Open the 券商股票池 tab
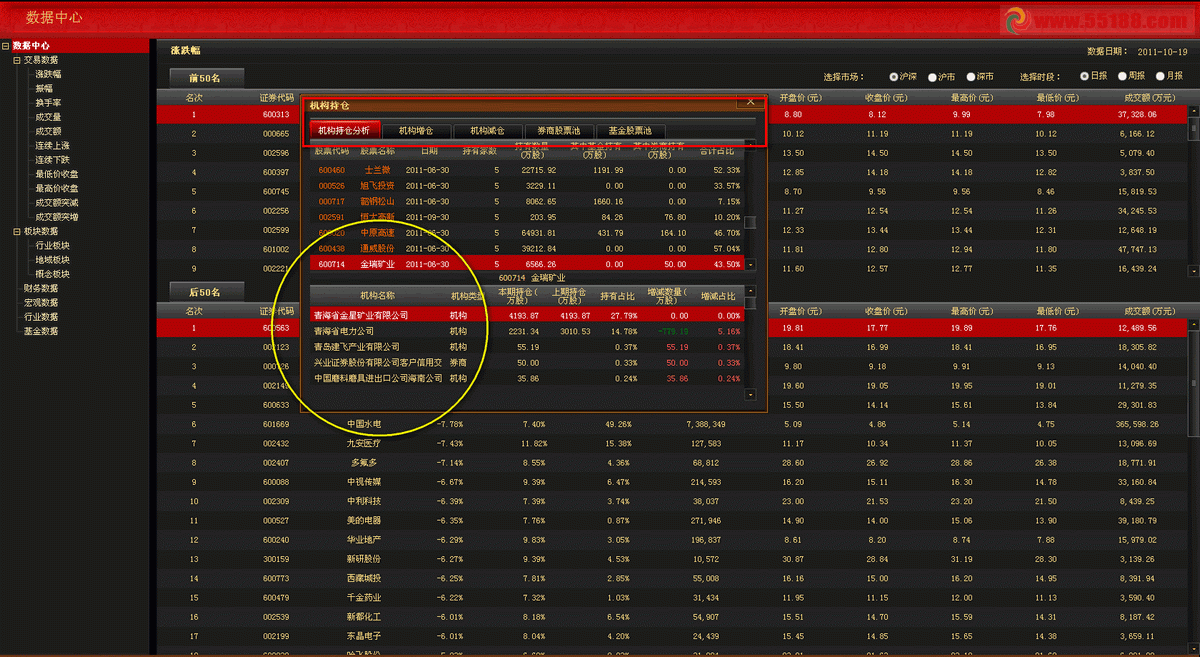1200x657 pixels. (x=559, y=130)
